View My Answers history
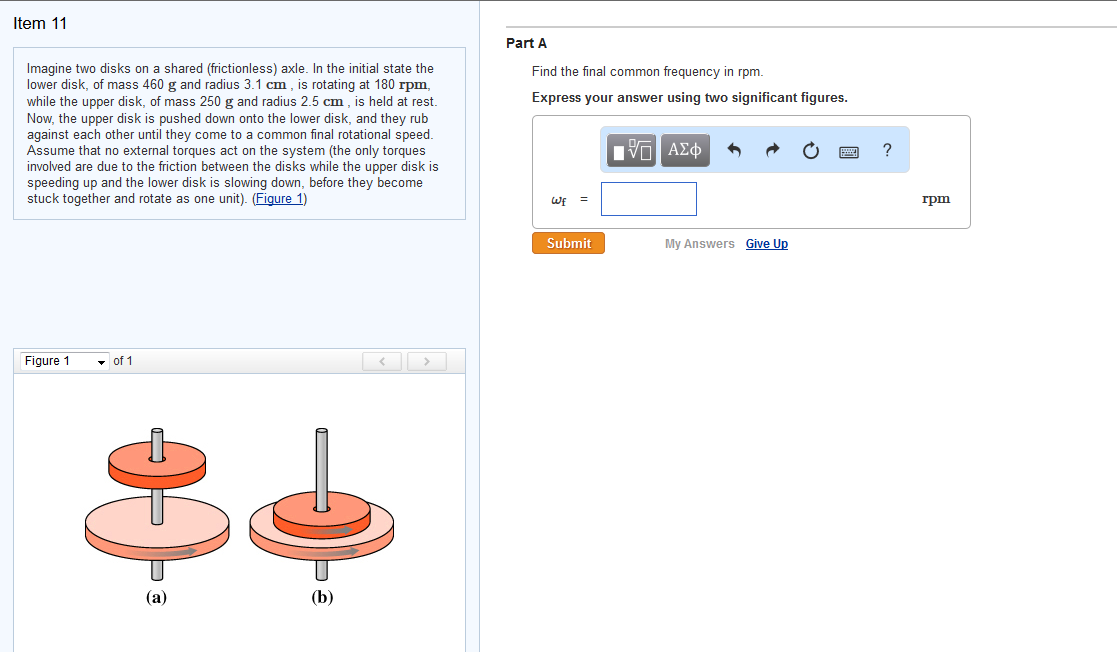The image size is (1117, 652). coord(700,243)
